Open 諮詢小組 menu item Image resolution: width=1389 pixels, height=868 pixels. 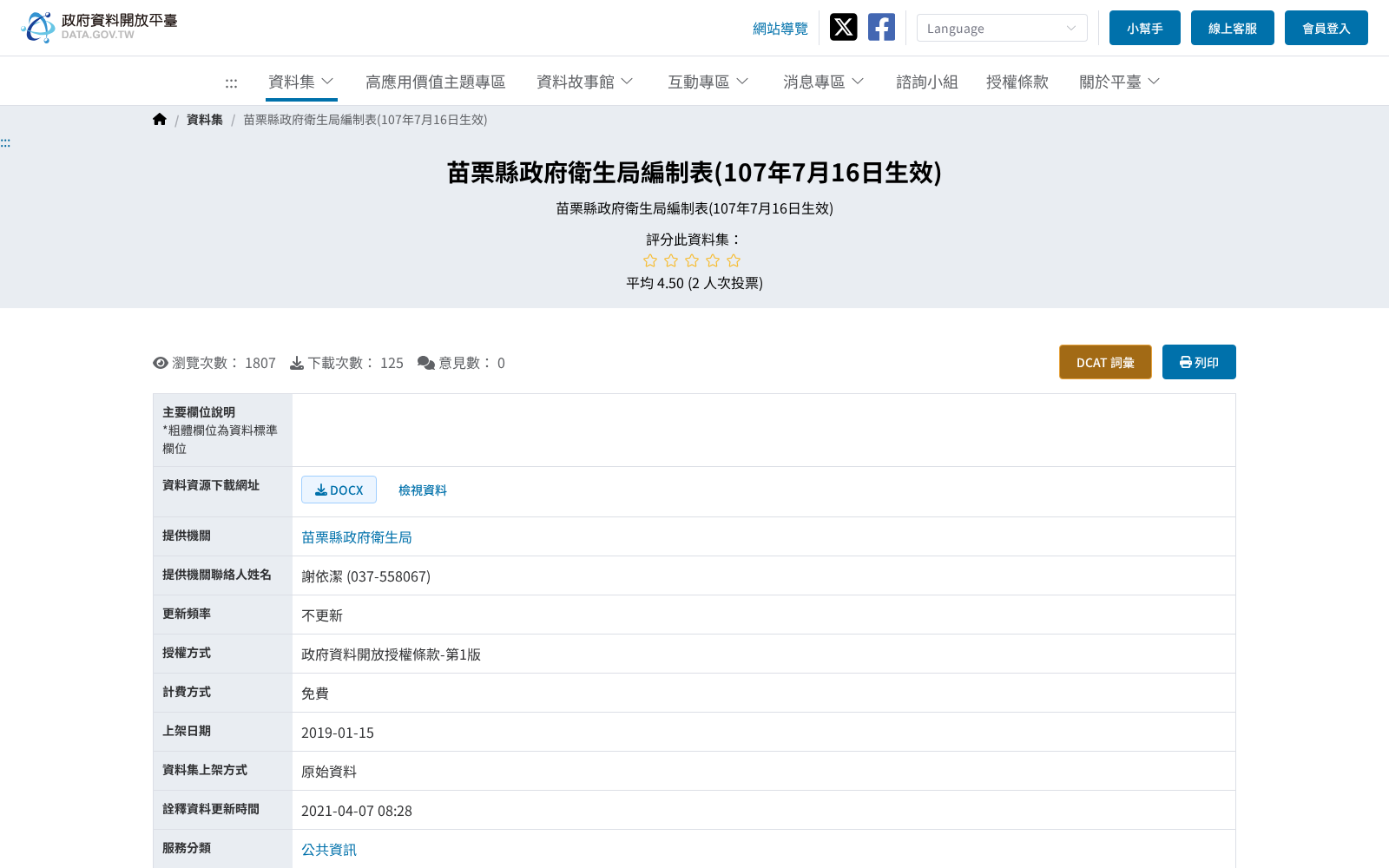coord(927,82)
